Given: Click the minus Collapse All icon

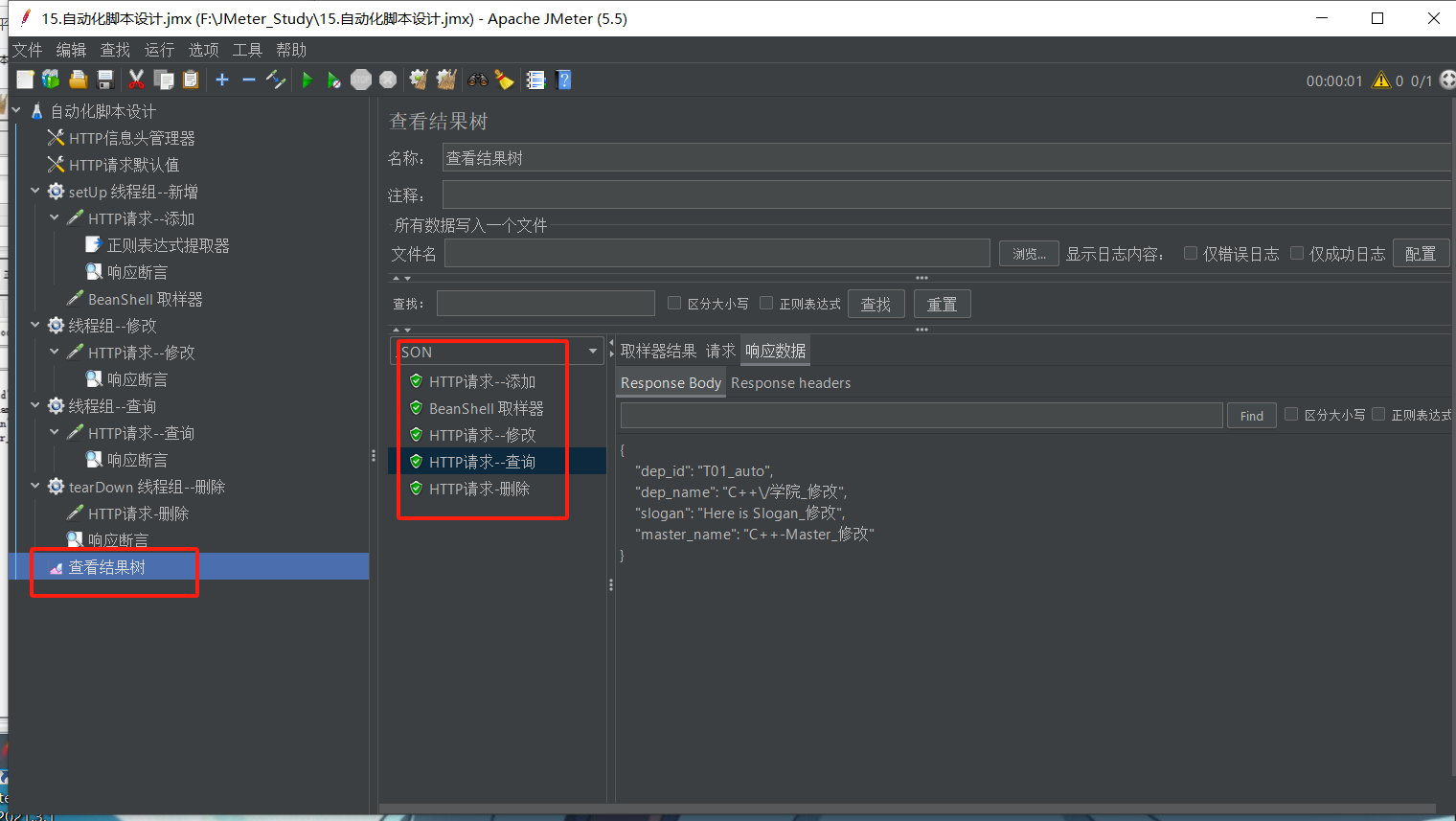Looking at the screenshot, I should pyautogui.click(x=249, y=80).
